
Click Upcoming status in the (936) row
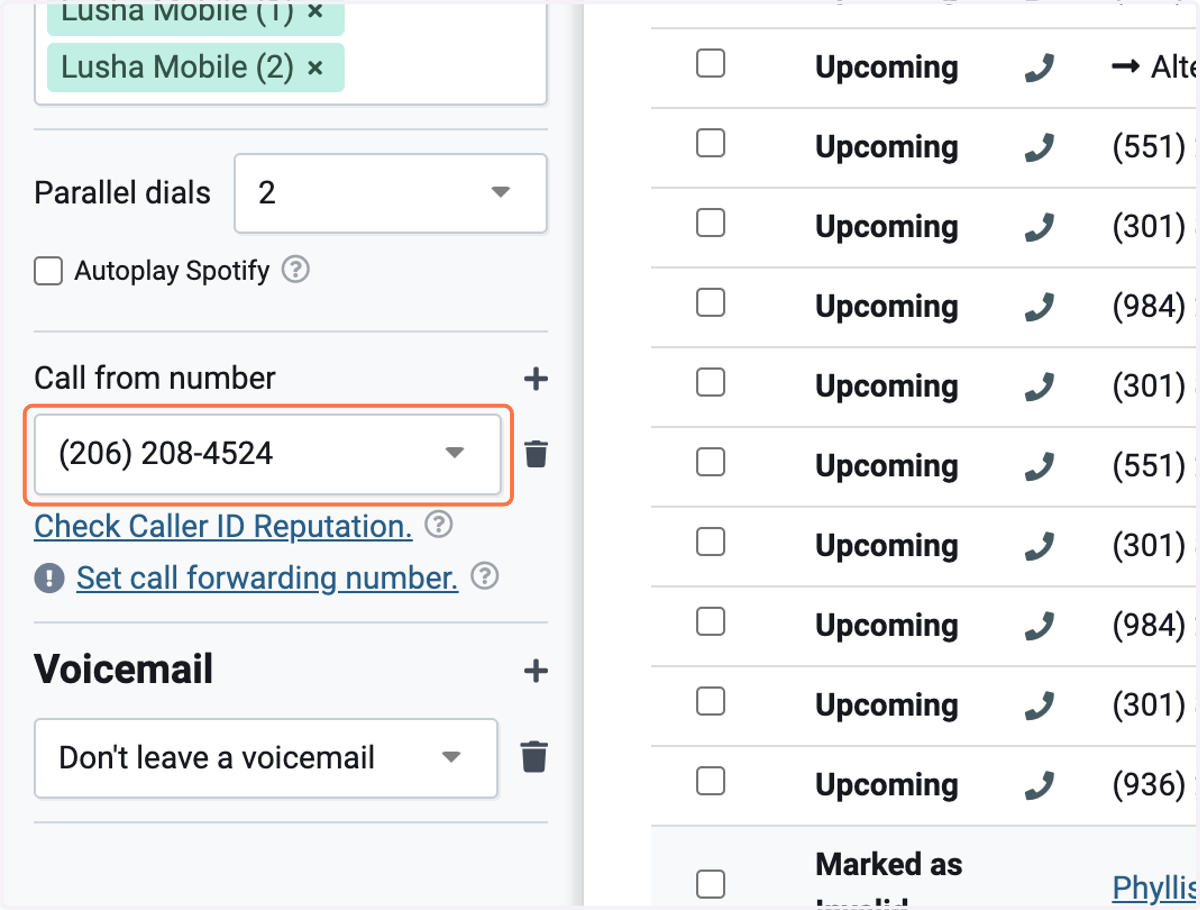tap(887, 786)
